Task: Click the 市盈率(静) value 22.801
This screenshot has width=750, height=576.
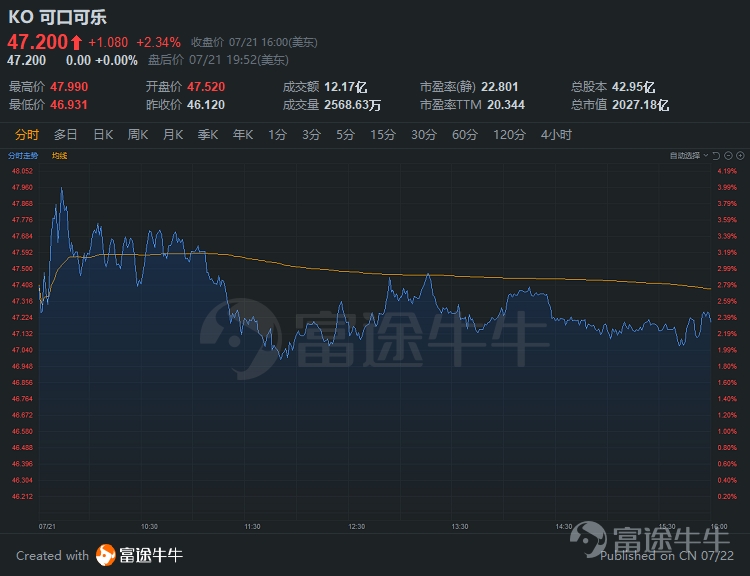Action: pyautogui.click(x=499, y=87)
